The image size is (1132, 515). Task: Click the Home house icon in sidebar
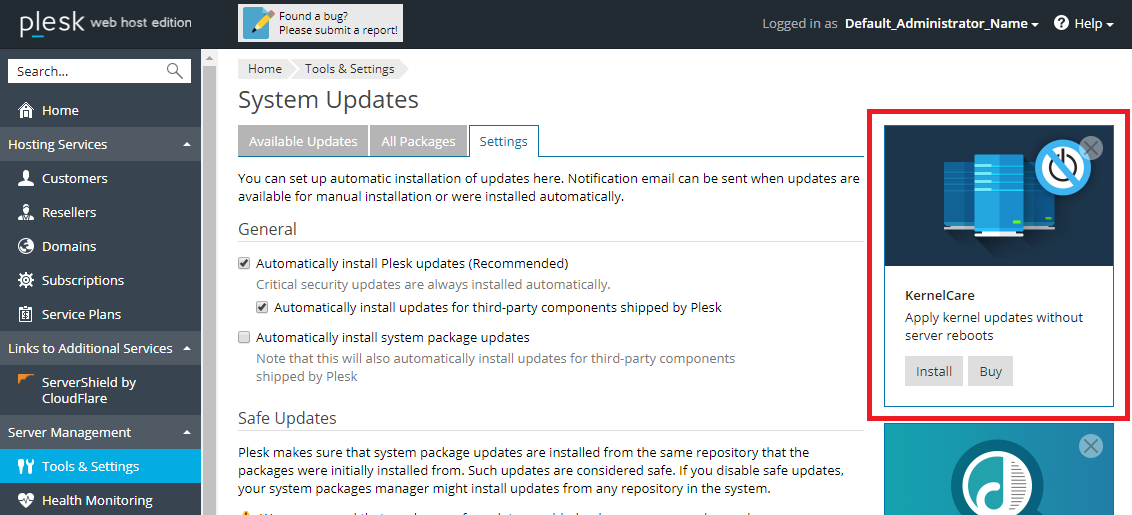pos(26,111)
